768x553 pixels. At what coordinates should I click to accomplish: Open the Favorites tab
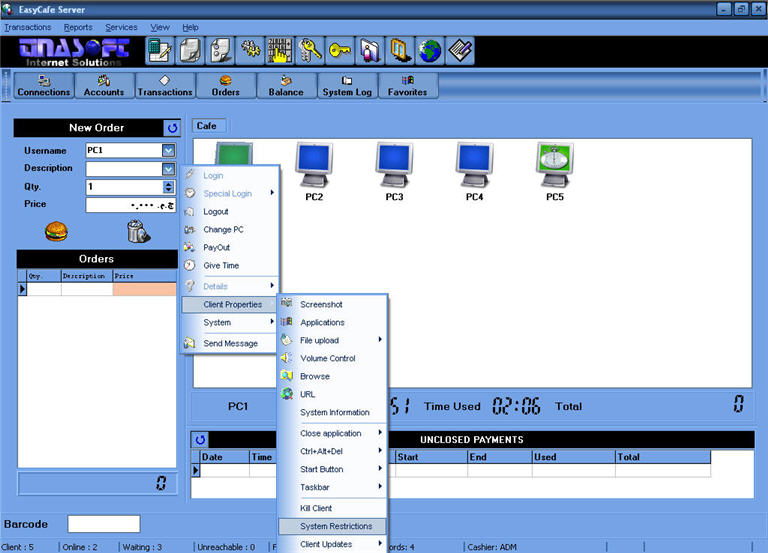(x=408, y=86)
